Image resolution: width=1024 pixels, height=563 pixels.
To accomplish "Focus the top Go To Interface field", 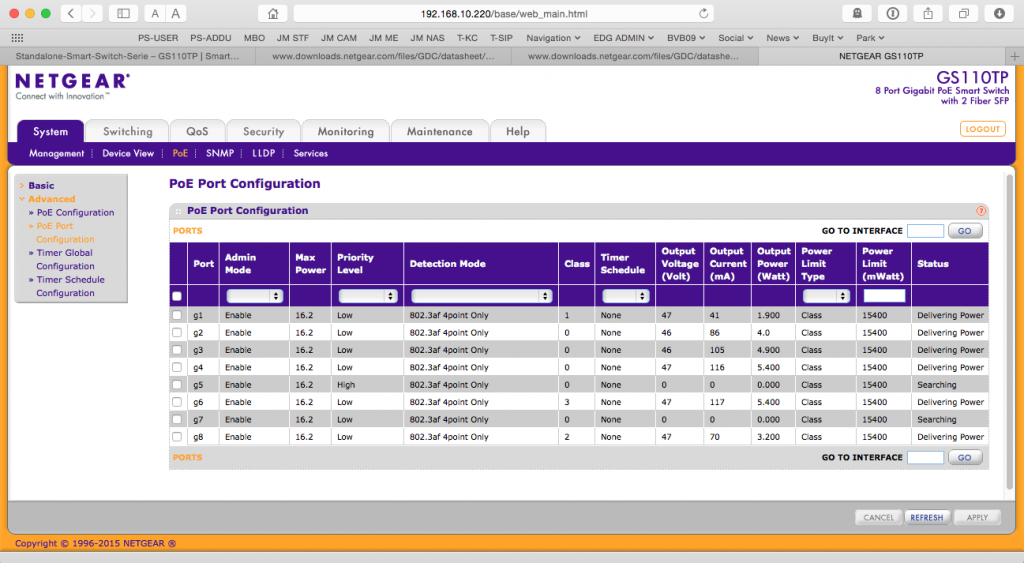I will coord(925,231).
